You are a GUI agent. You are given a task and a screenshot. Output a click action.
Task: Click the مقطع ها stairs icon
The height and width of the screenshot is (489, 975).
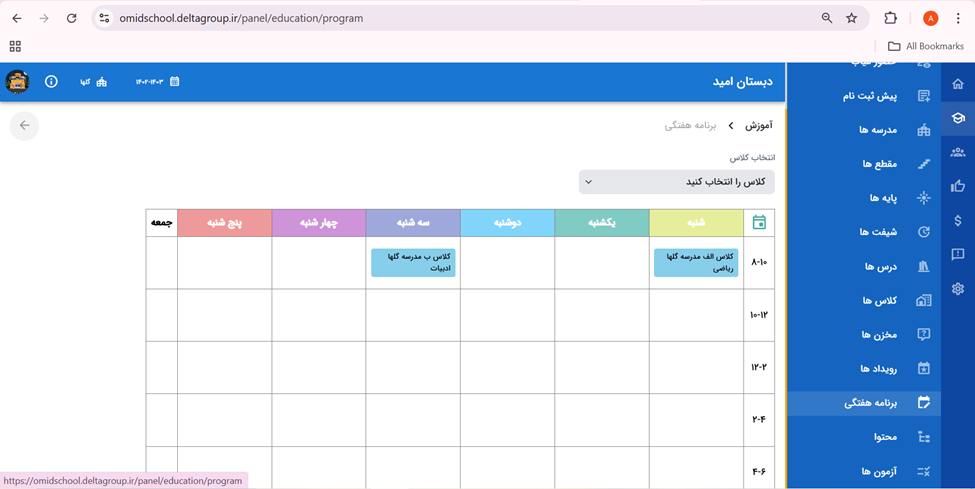(924, 164)
